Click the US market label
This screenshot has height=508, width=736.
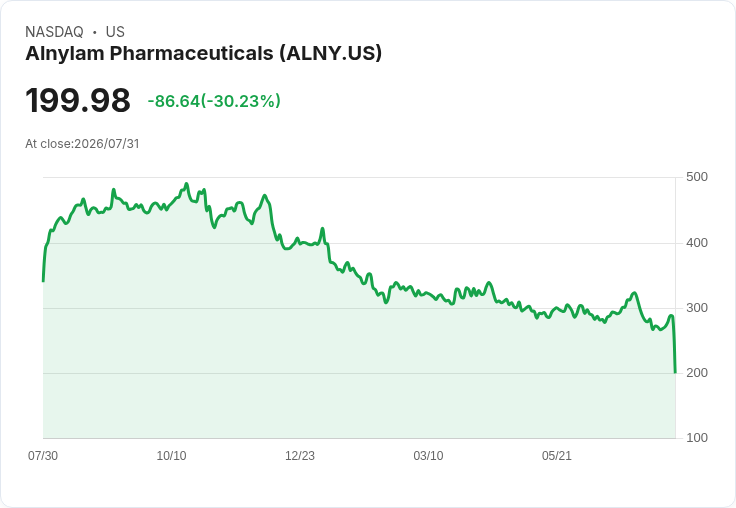115,32
